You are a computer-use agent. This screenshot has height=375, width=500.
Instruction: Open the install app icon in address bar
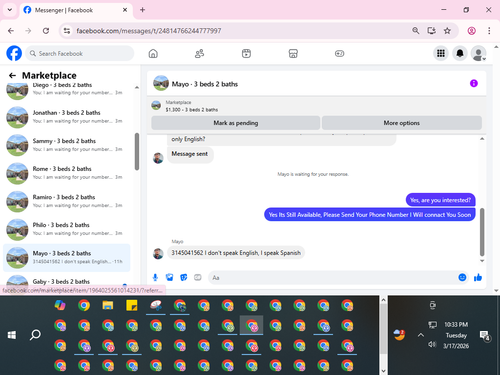point(431,31)
